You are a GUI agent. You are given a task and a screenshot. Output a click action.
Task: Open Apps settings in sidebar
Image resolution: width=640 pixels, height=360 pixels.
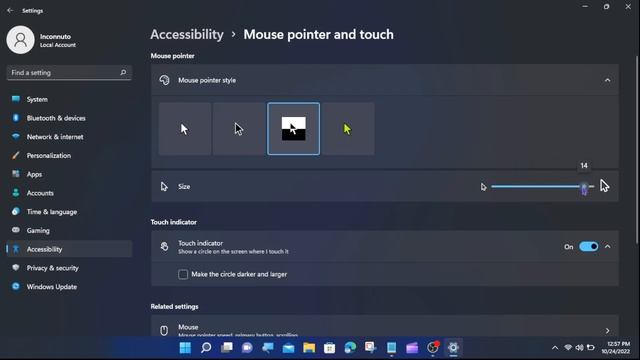point(69,174)
